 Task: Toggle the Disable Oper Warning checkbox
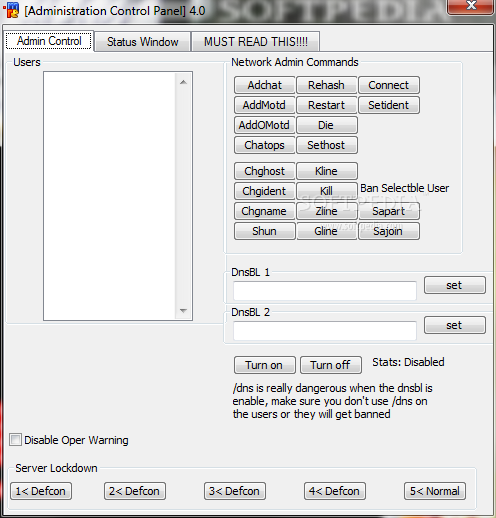click(15, 440)
